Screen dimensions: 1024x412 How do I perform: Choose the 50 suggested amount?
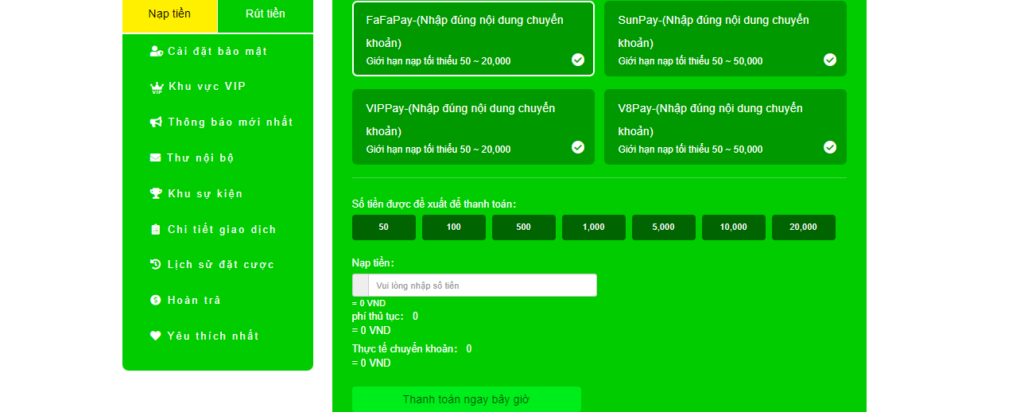(x=384, y=227)
